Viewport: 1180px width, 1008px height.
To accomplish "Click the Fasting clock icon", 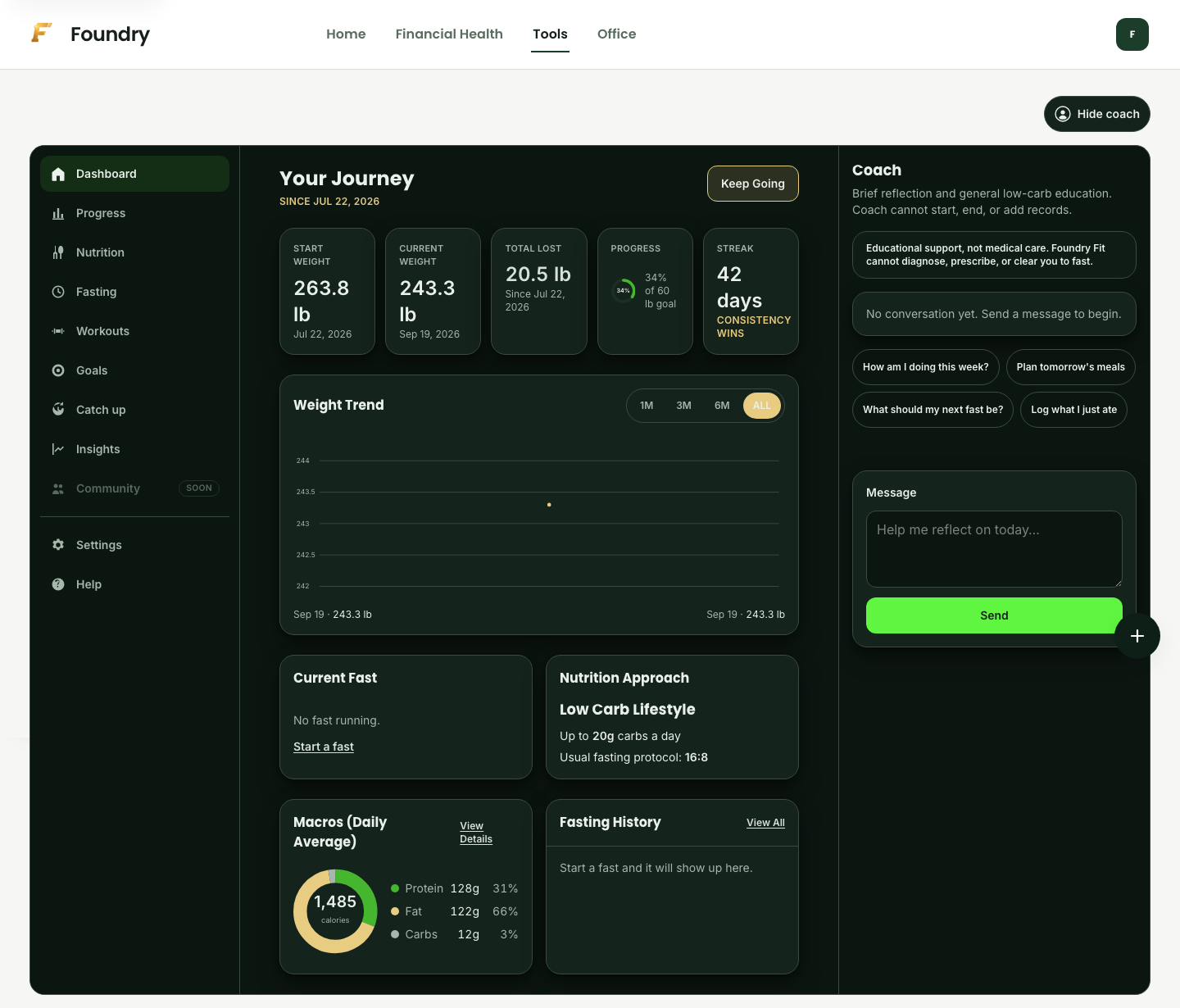I will coord(58,292).
